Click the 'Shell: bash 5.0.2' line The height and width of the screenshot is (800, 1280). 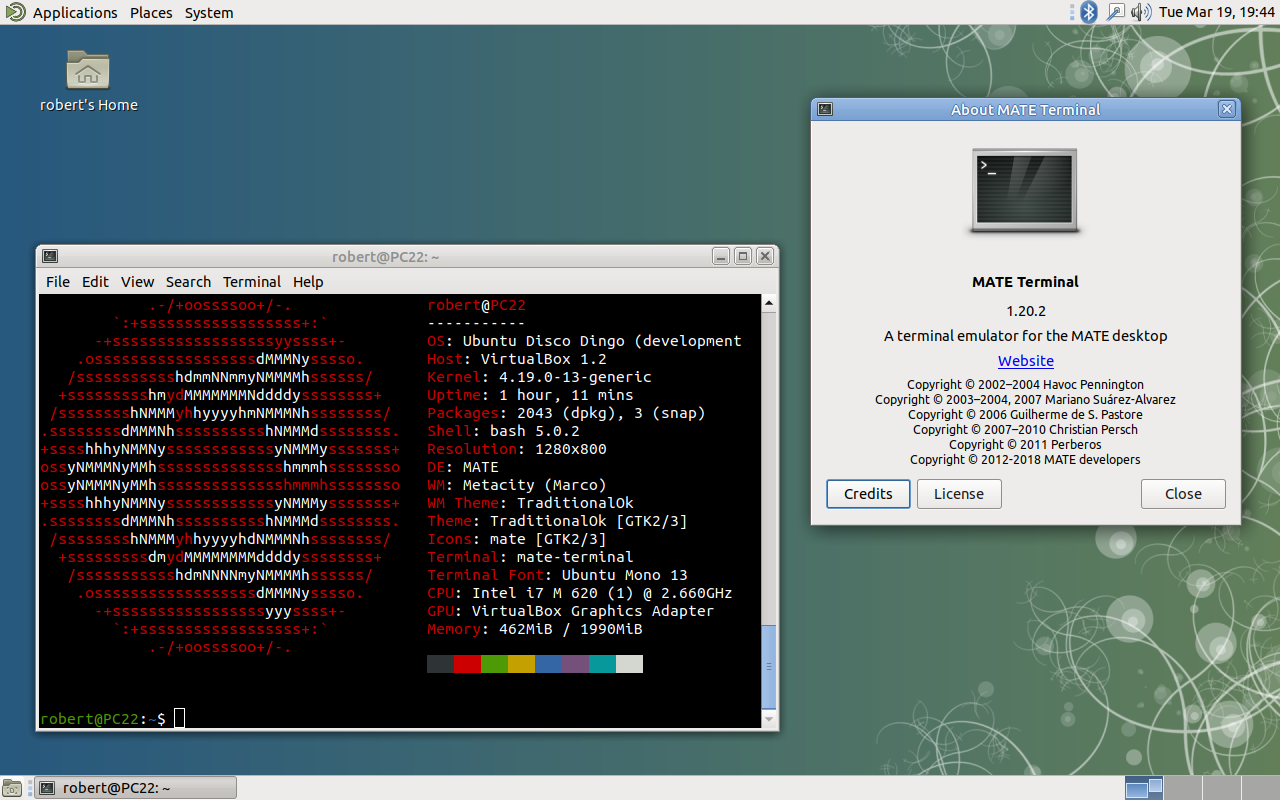(503, 431)
